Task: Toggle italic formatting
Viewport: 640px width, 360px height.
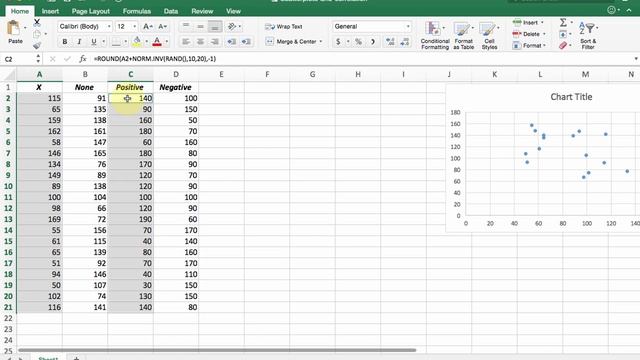Action: 79,42
